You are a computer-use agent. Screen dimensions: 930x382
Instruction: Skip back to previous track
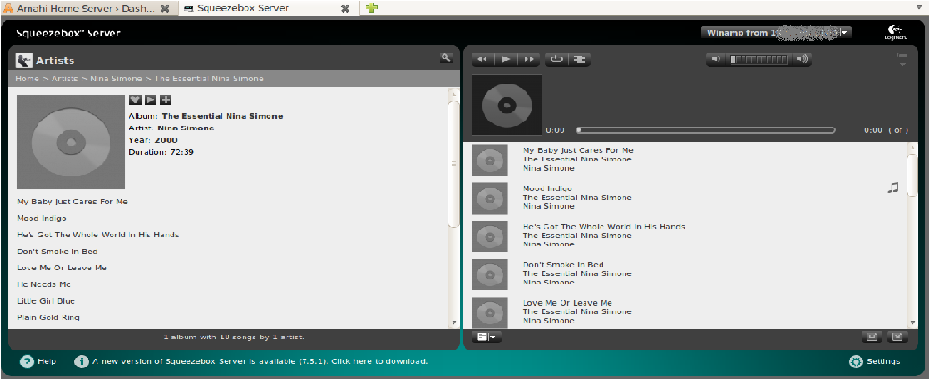click(x=483, y=59)
